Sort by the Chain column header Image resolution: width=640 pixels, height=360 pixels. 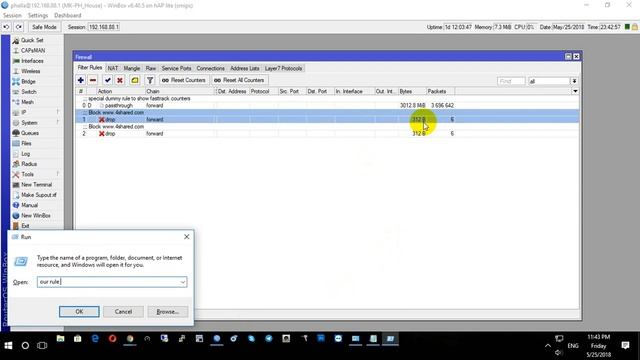(x=180, y=91)
